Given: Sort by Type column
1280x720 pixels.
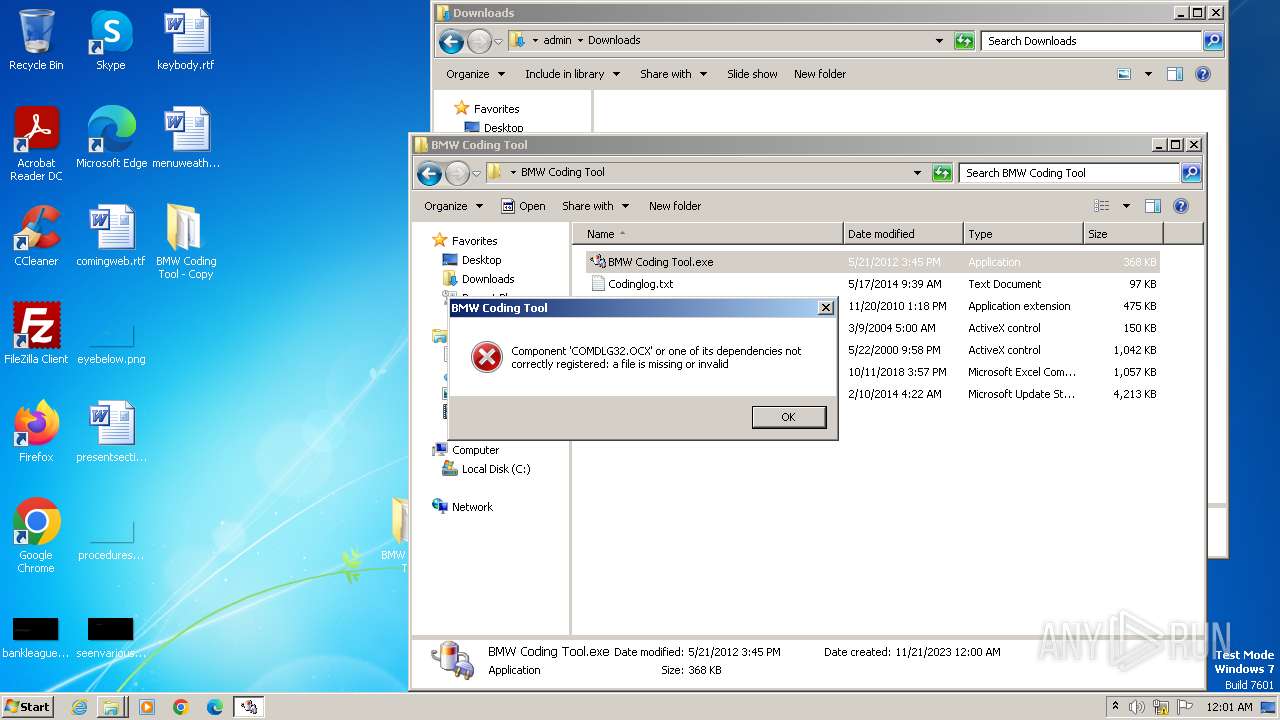Looking at the screenshot, I should [x=1024, y=234].
